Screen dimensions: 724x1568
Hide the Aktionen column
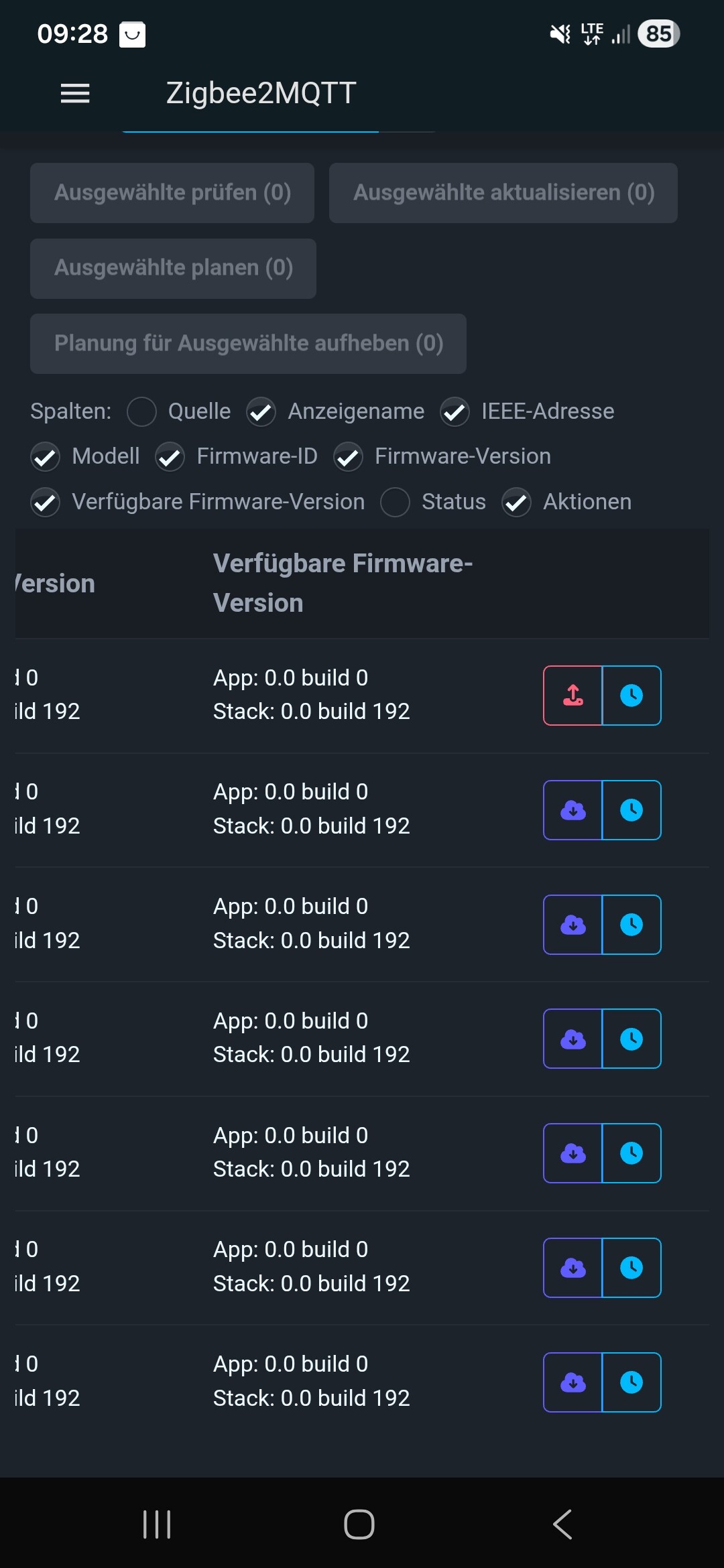[517, 502]
